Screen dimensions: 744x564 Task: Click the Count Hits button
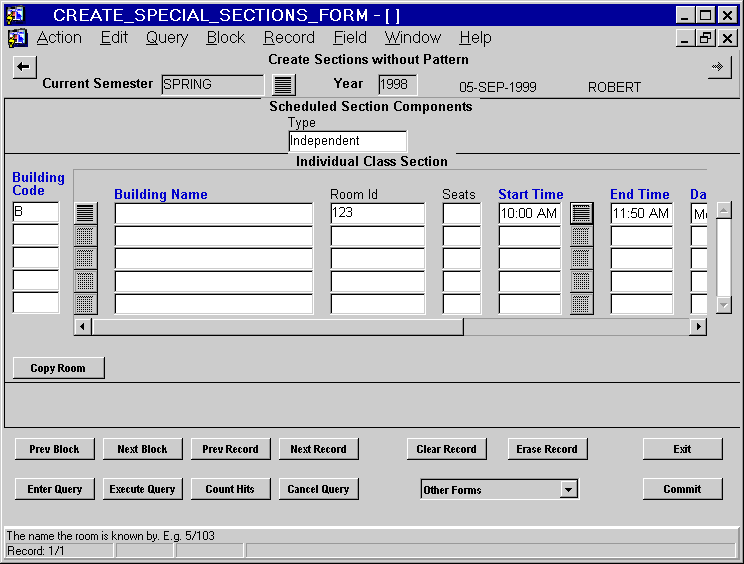pyautogui.click(x=231, y=489)
